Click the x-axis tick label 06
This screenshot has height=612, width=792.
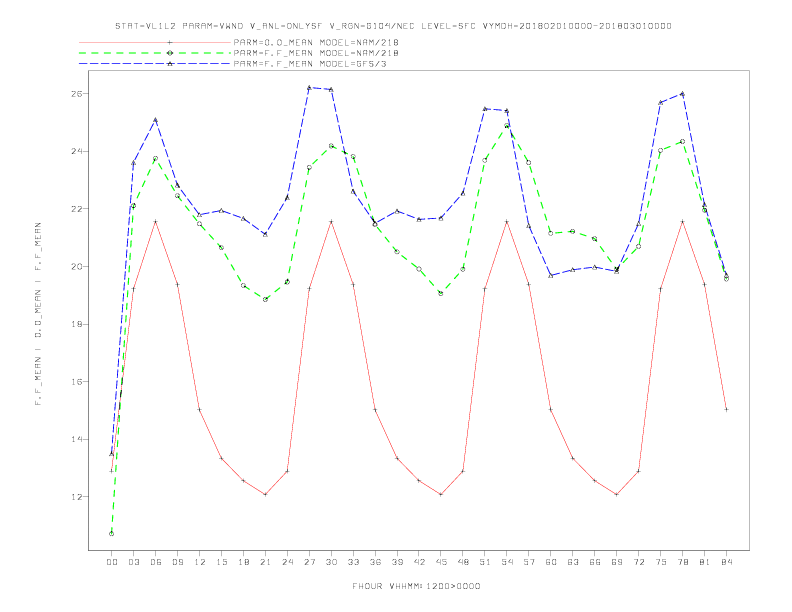(156, 562)
